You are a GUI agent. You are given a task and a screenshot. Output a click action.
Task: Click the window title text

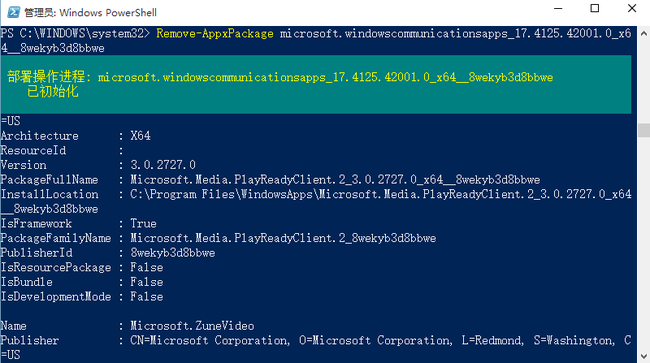tap(90, 12)
